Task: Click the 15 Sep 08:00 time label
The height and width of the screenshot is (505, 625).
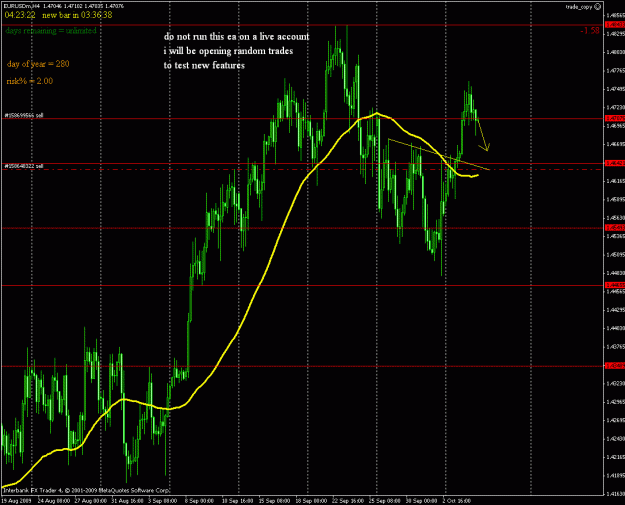Action: (x=274, y=501)
